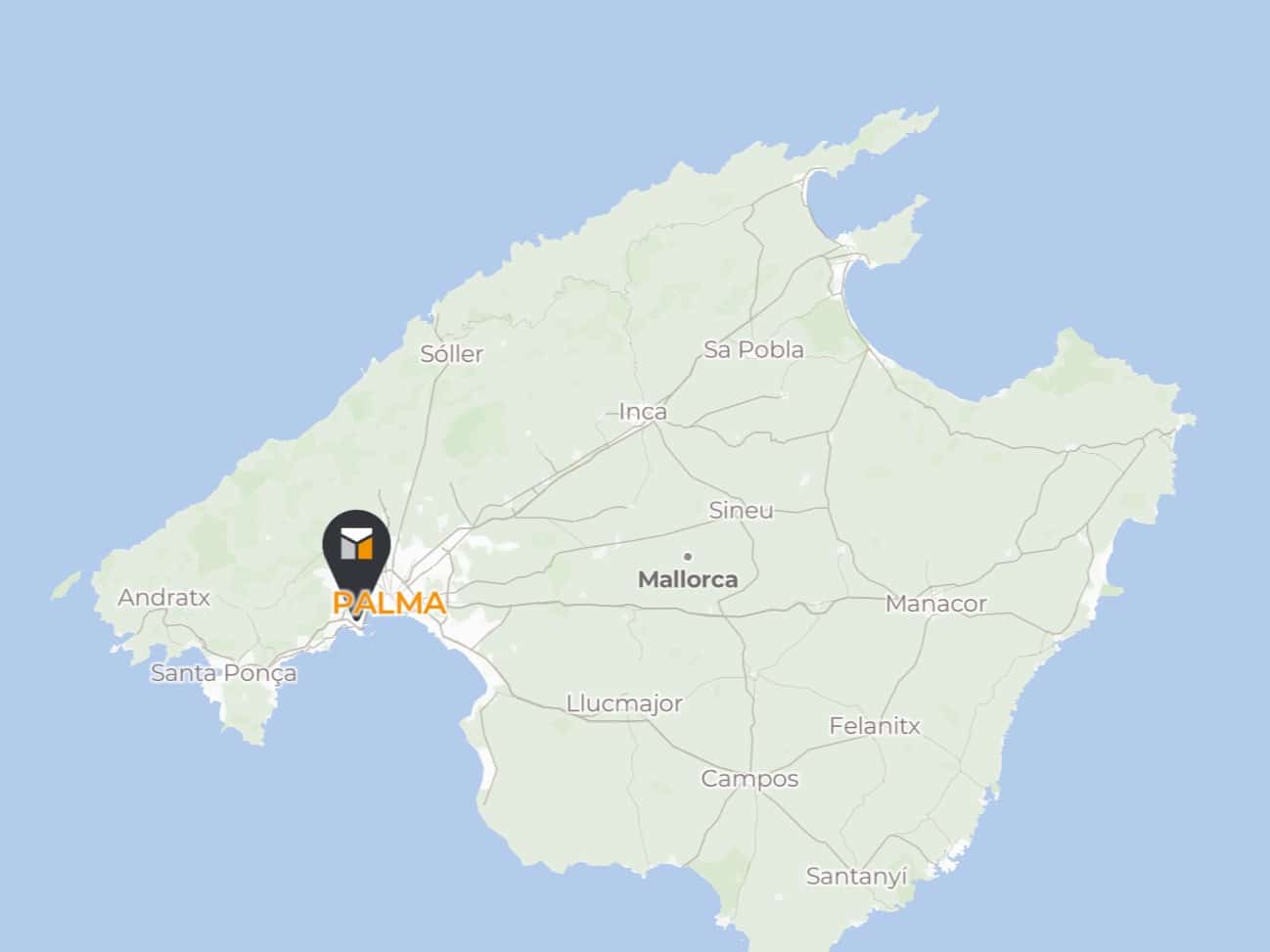Click the Felanitx town label

pos(875,726)
